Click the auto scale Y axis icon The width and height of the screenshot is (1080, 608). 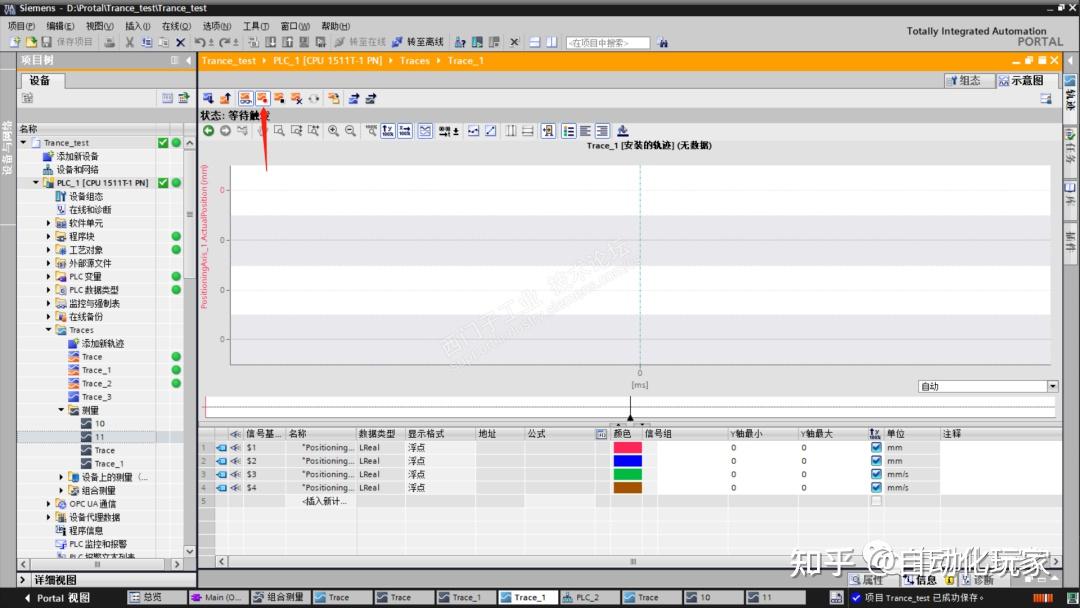click(388, 131)
